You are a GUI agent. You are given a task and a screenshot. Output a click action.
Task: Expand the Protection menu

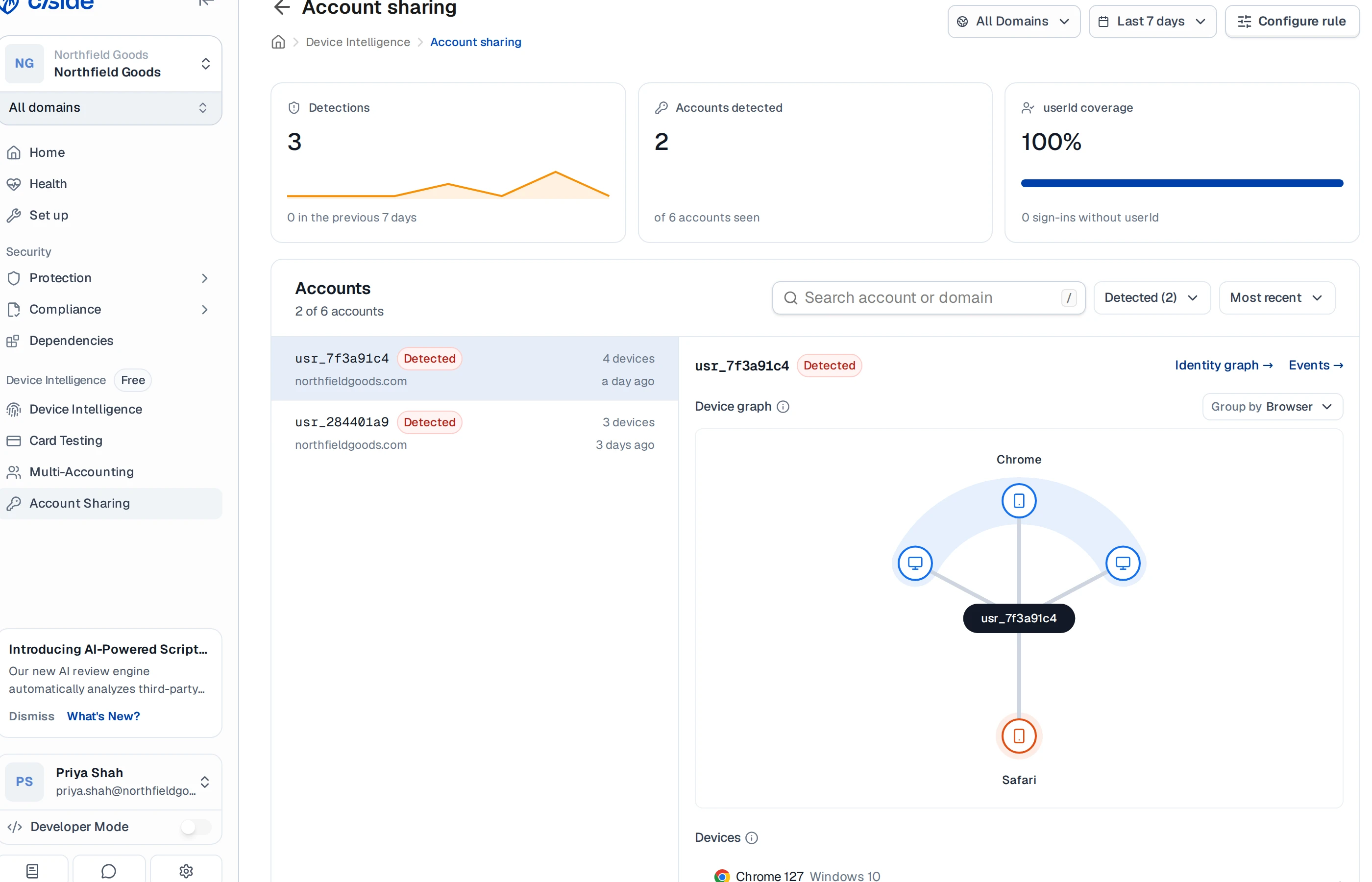111,278
